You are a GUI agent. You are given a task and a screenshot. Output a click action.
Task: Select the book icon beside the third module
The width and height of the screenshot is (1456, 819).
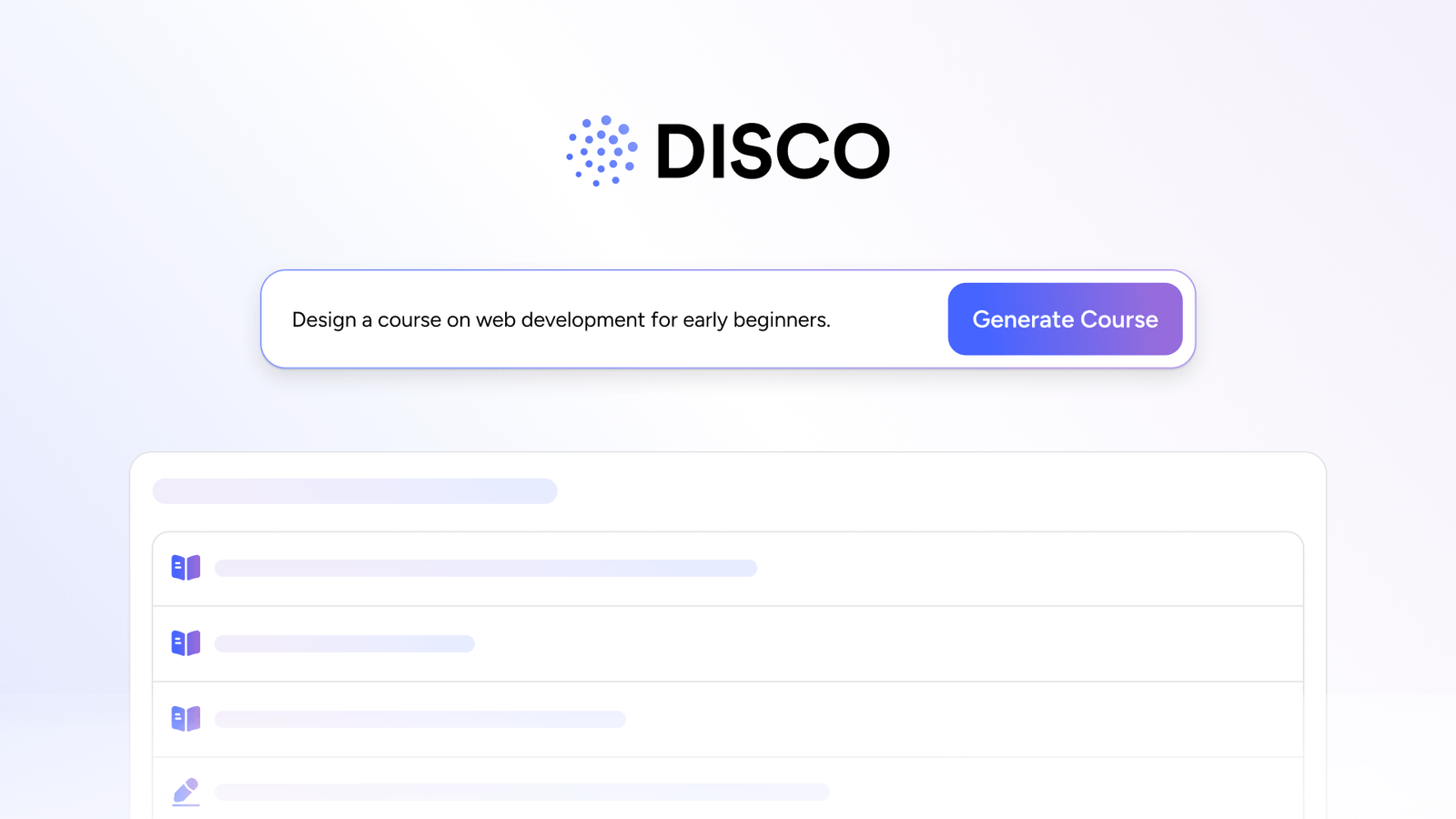click(186, 718)
